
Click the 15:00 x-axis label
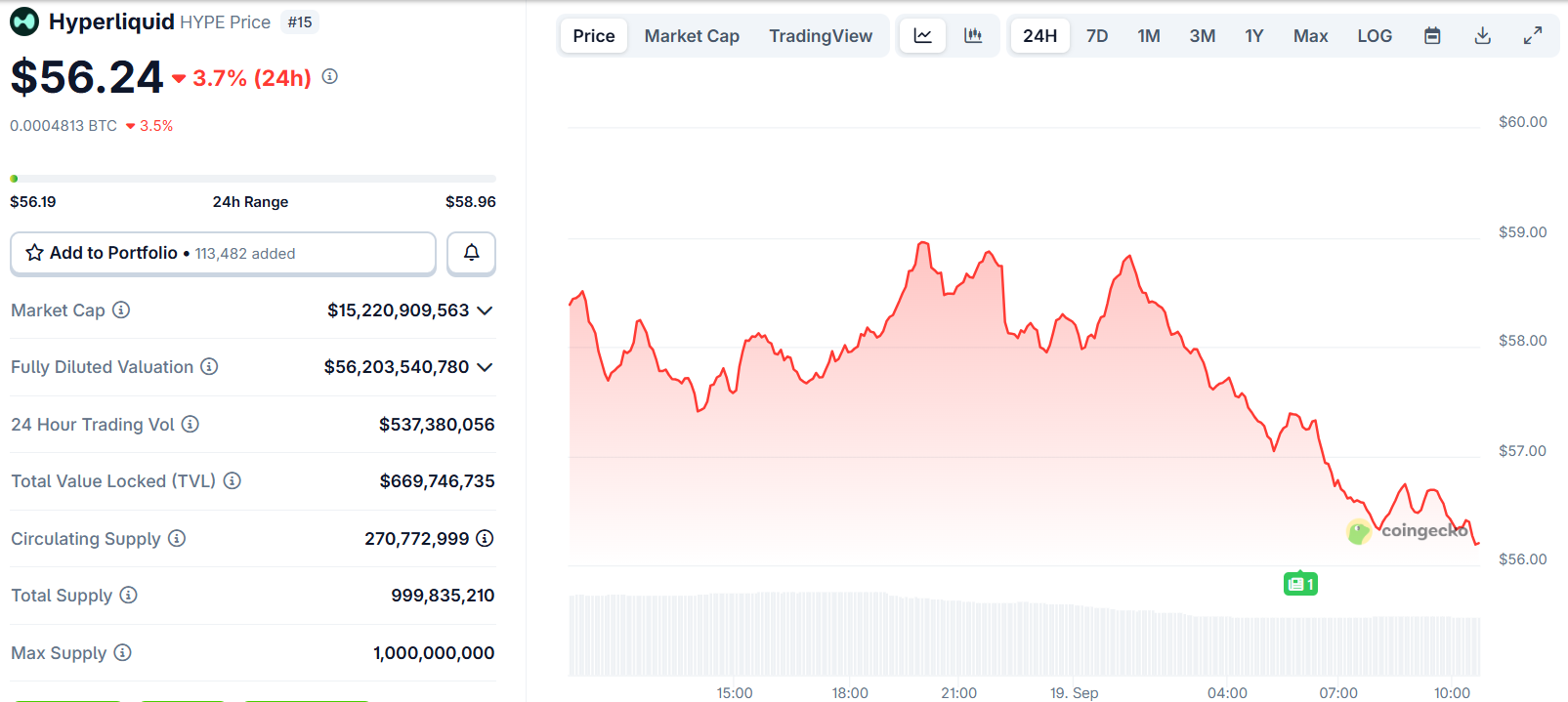coord(735,693)
